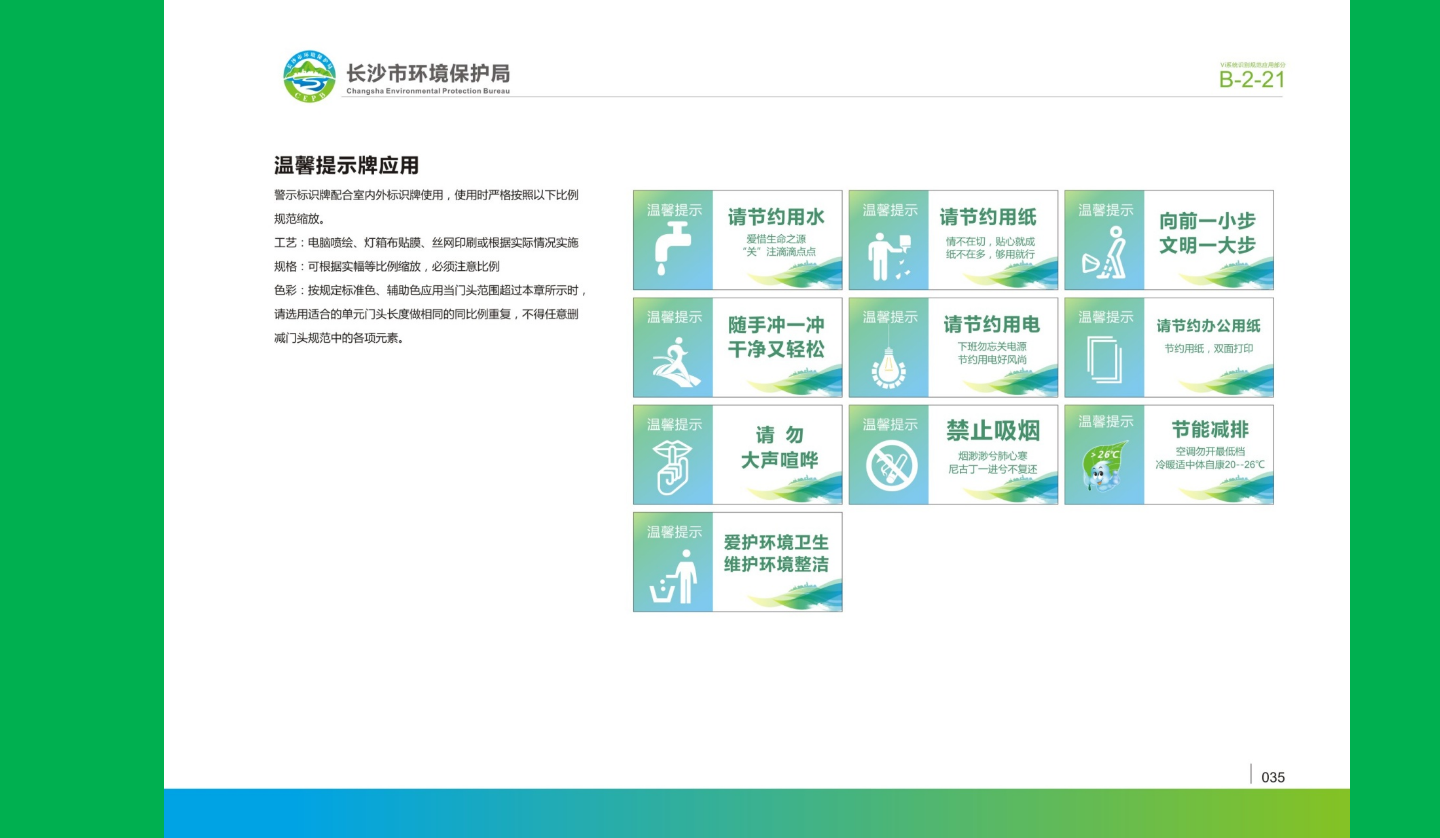Click the page number 035
This screenshot has width=1440, height=838.
point(1272,777)
